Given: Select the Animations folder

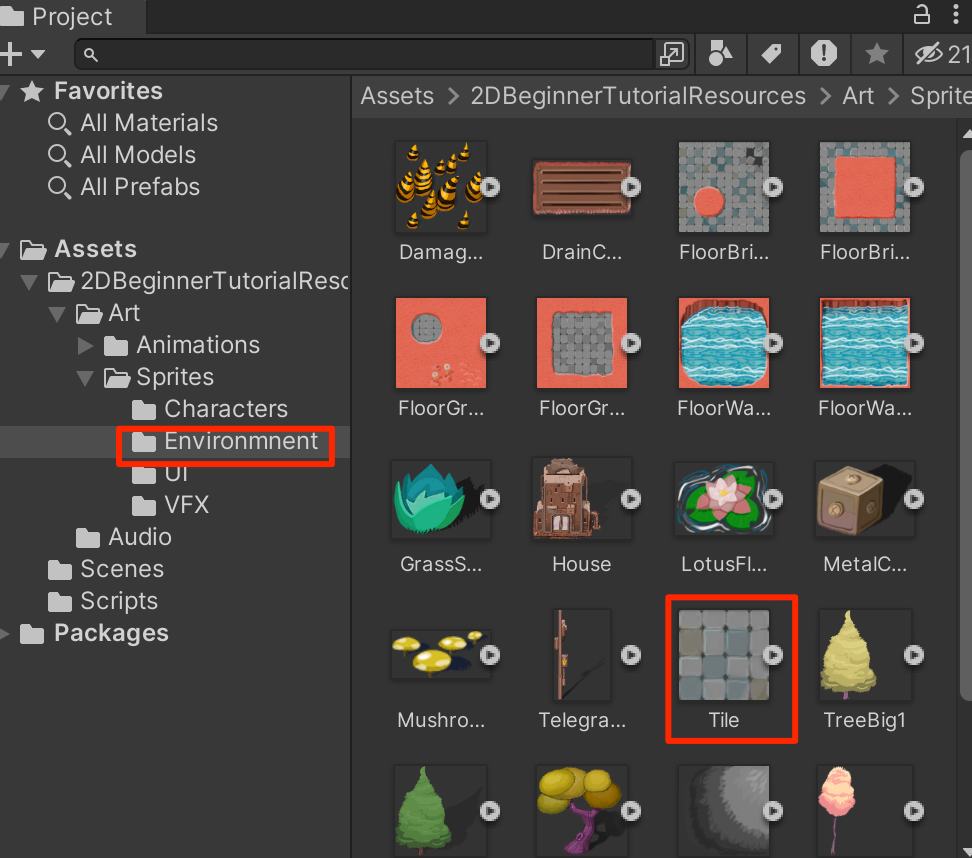Looking at the screenshot, I should tap(181, 345).
